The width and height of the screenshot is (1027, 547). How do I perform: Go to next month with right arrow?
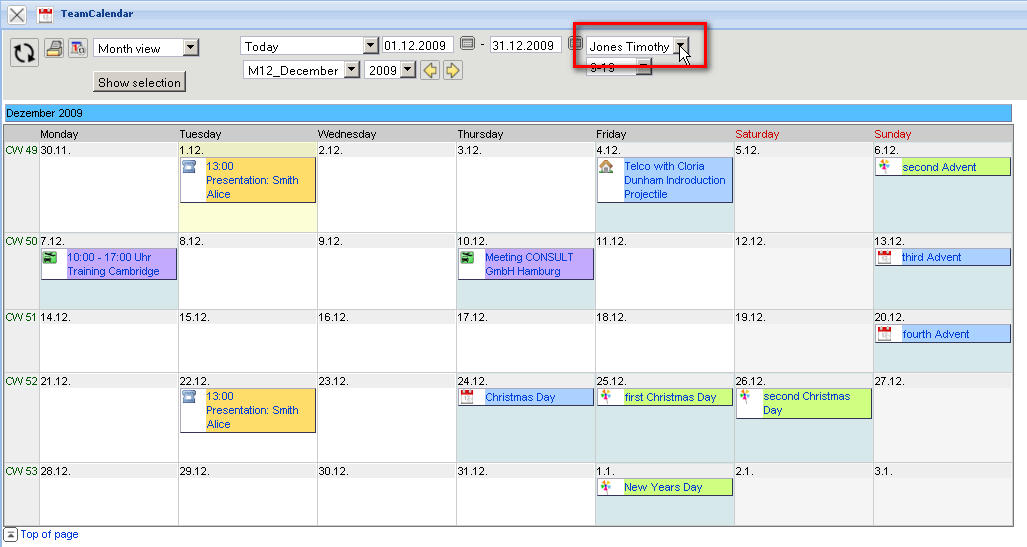pos(453,70)
